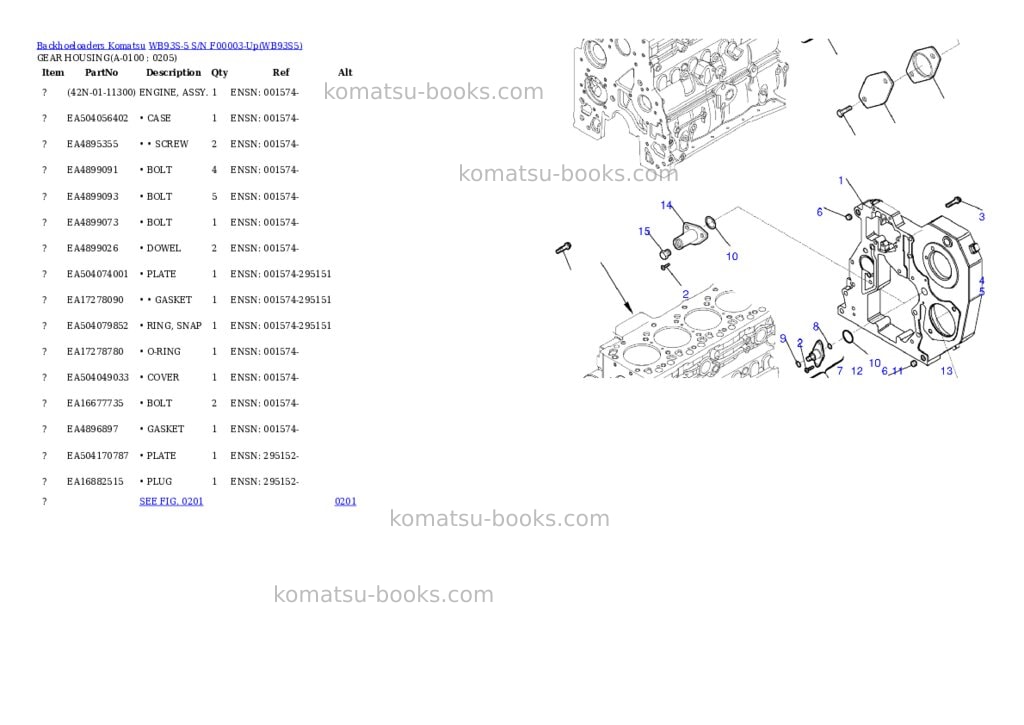Viewport: 1024px width, 725px height.
Task: Click callout number 13 in diagram
Action: (x=946, y=371)
